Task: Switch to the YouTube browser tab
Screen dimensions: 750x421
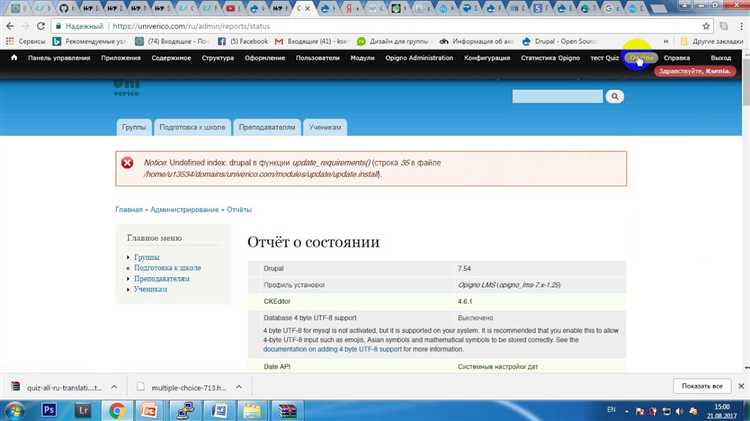Action: [x=231, y=8]
